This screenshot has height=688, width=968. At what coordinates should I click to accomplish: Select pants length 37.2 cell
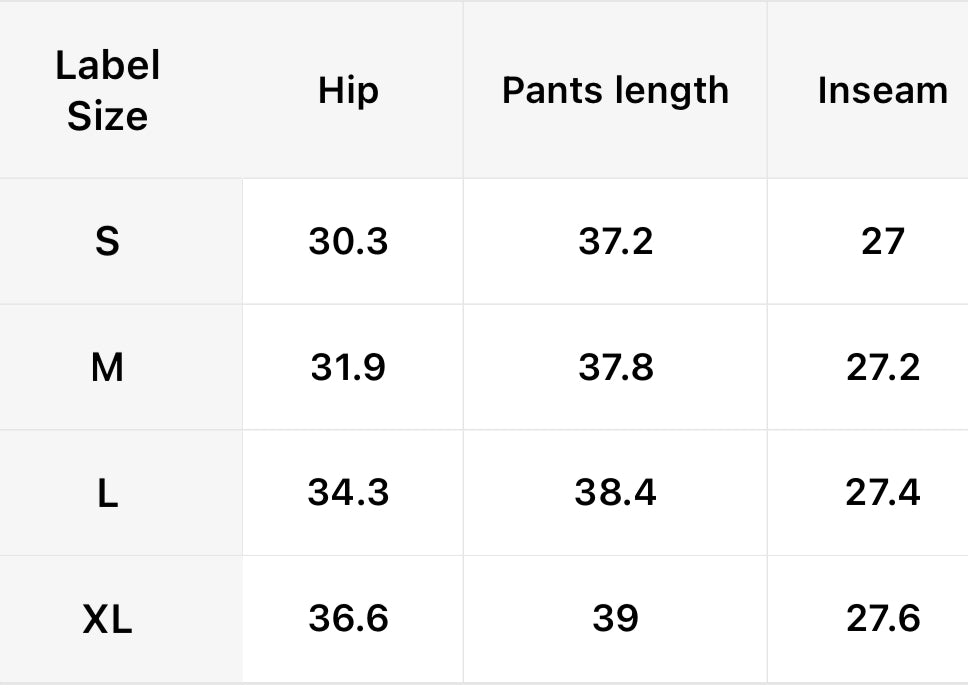[615, 241]
